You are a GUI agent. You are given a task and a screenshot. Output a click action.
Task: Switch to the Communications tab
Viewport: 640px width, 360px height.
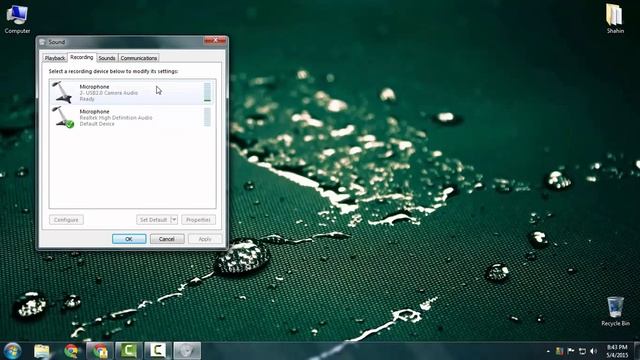[139, 58]
